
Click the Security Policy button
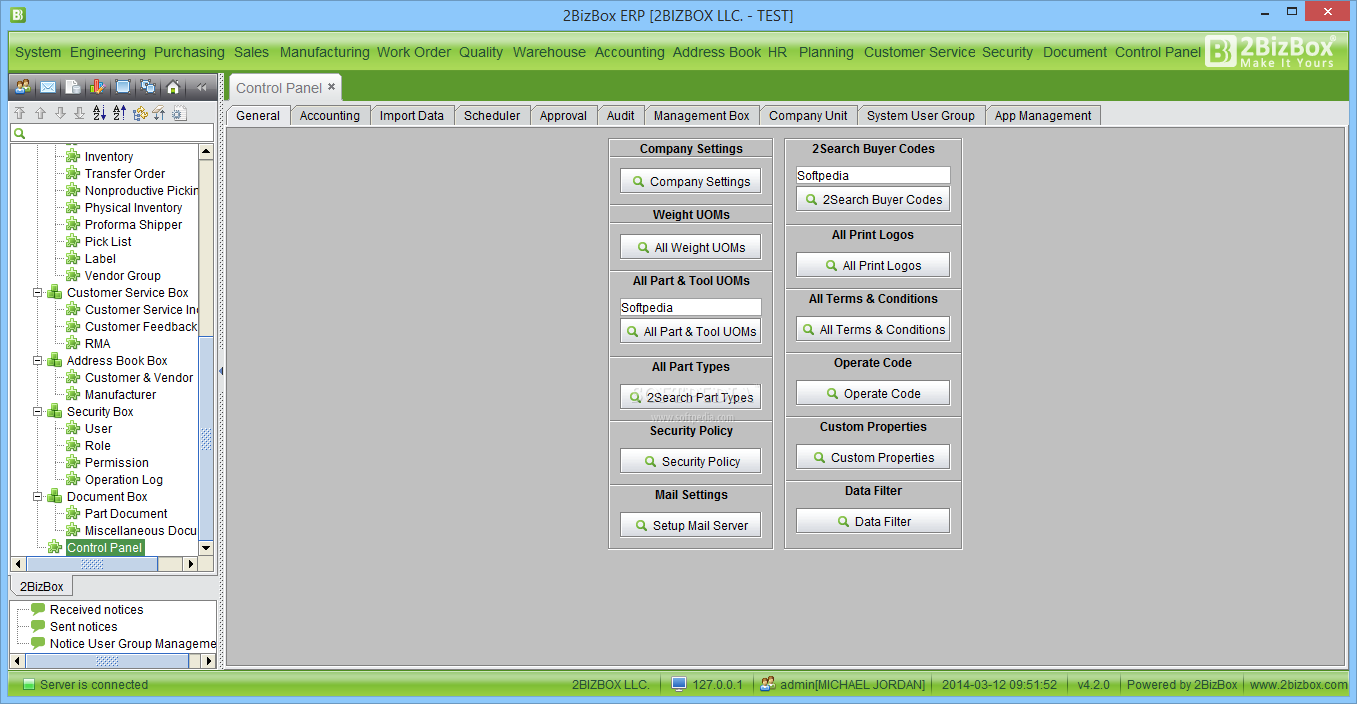click(690, 462)
